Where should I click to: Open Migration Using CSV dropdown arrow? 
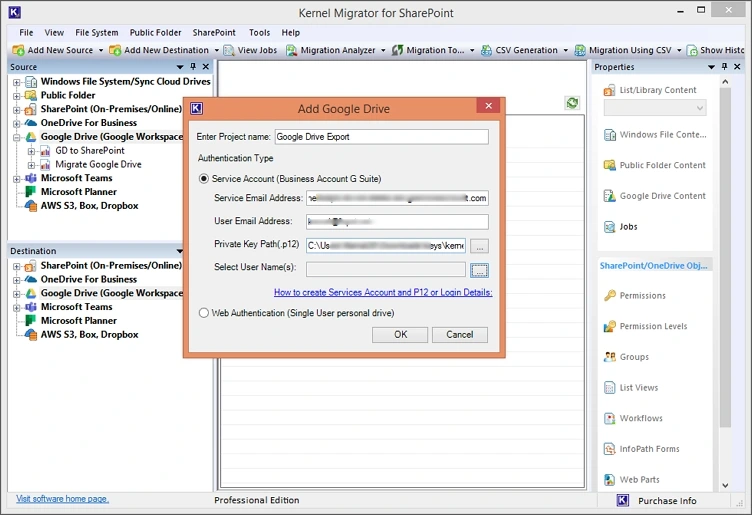[x=679, y=50]
